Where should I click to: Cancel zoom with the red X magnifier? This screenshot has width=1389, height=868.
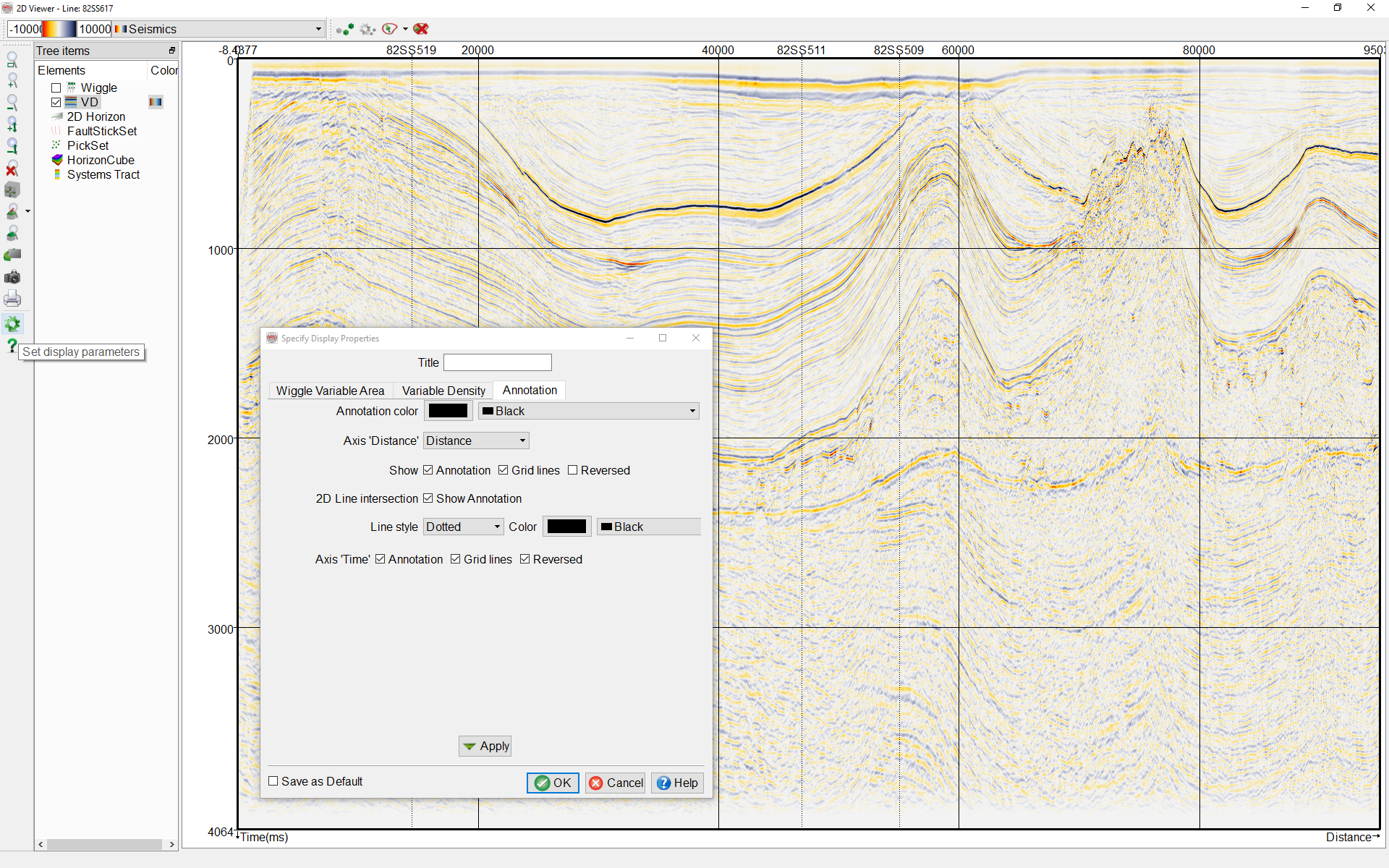[12, 169]
